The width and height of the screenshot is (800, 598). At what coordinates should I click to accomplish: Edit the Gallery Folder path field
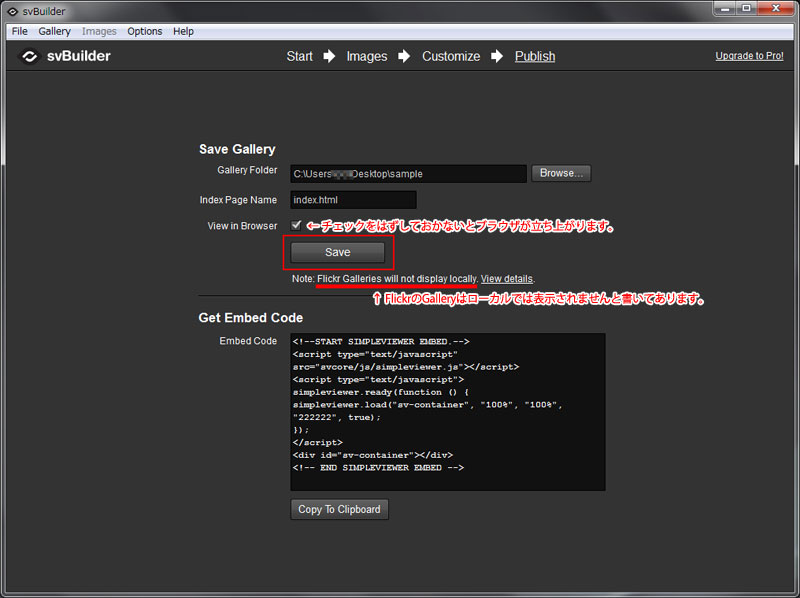(x=408, y=173)
